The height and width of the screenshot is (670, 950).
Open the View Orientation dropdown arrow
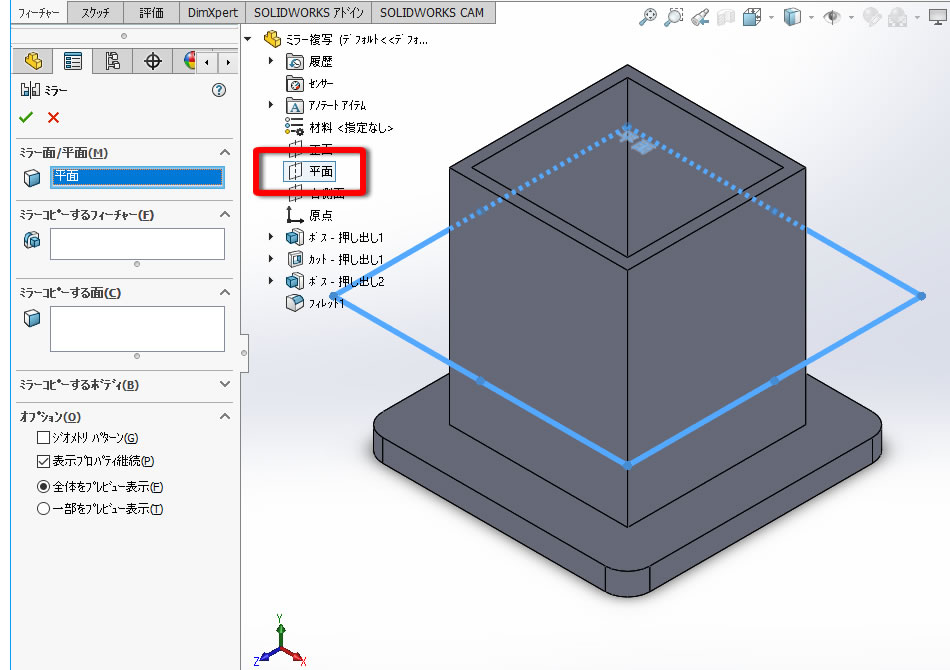(x=771, y=18)
